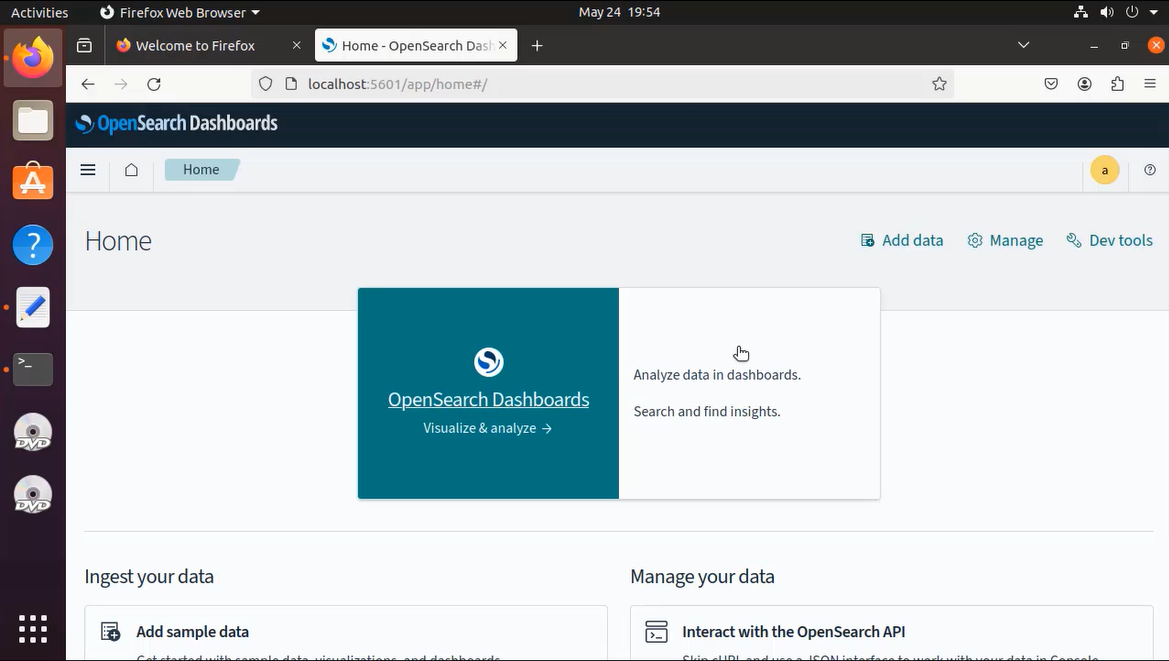Open Ubuntu Software from the dock
This screenshot has width=1169, height=661.
point(33,182)
